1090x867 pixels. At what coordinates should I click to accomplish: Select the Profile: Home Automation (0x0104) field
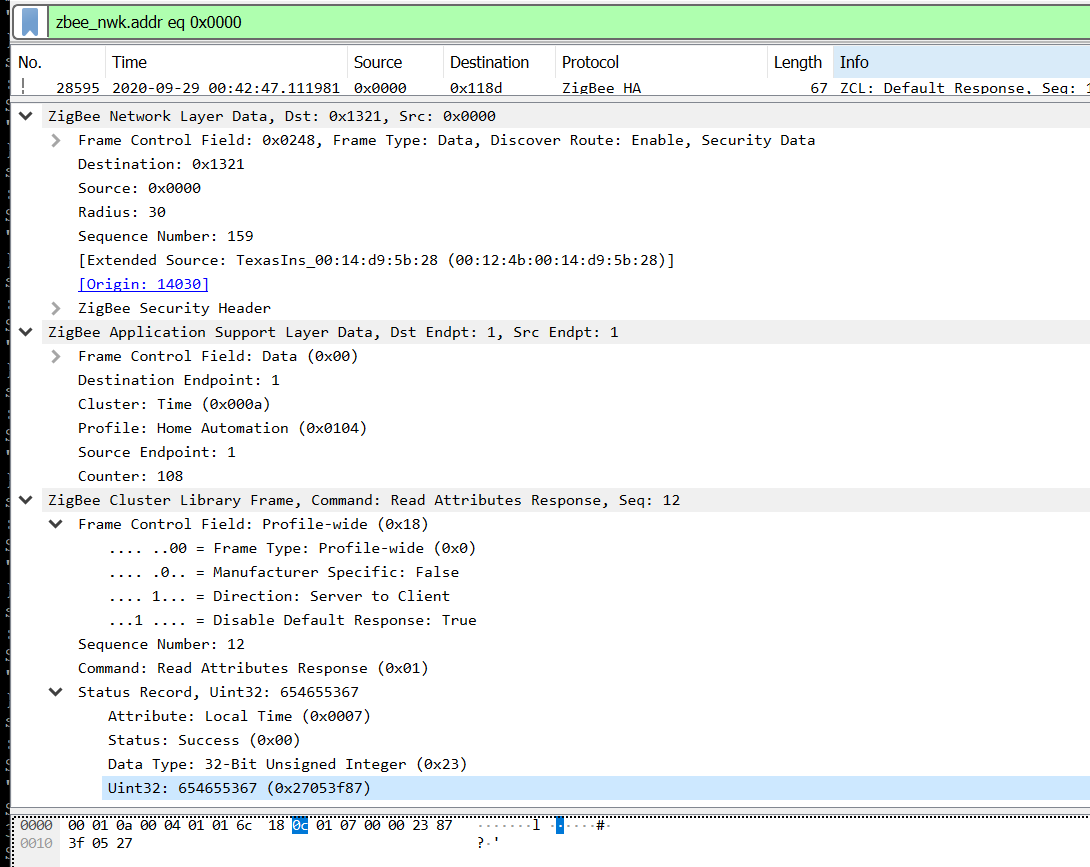pos(222,428)
